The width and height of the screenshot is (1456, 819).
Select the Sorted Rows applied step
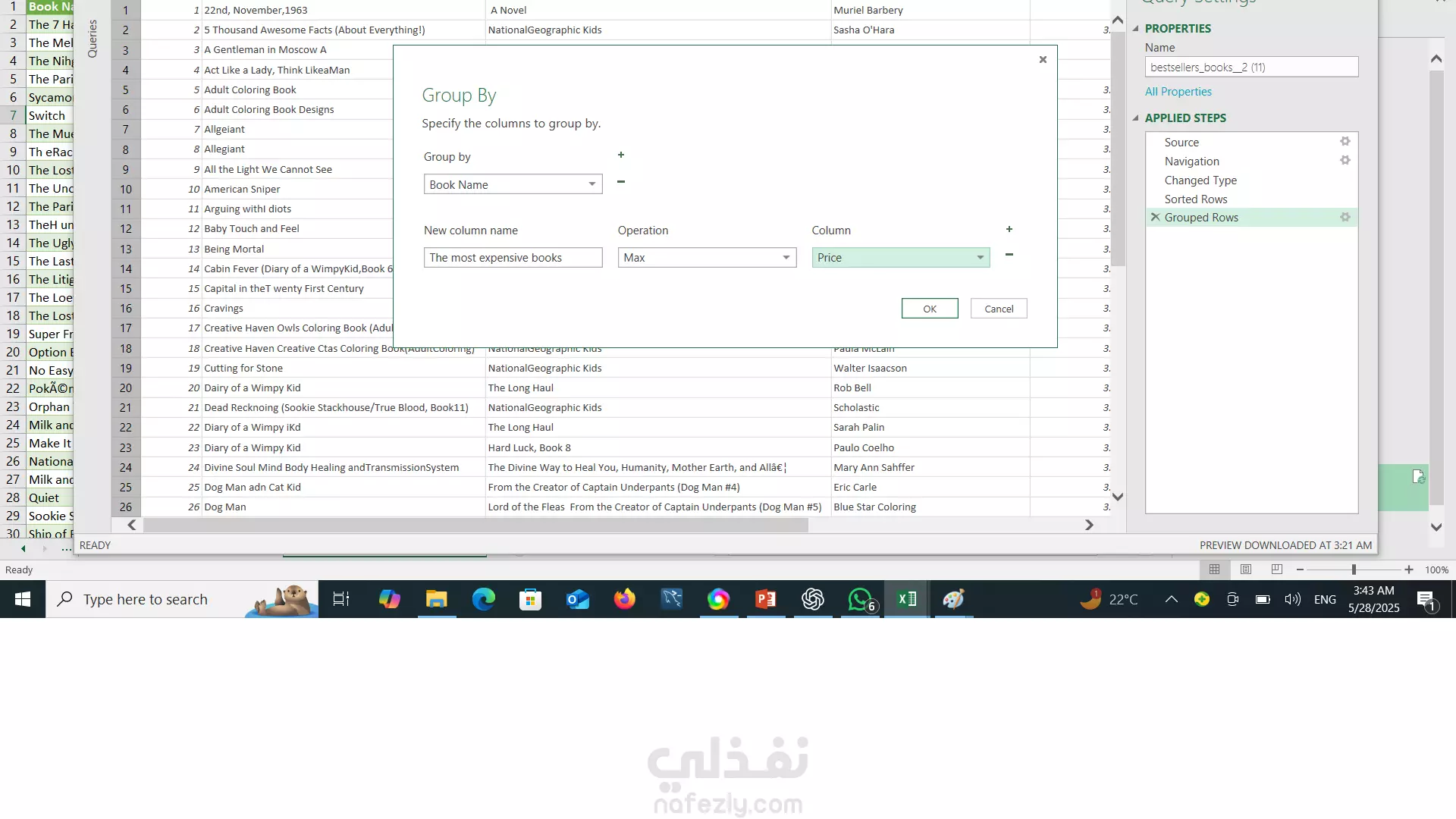tap(1196, 199)
